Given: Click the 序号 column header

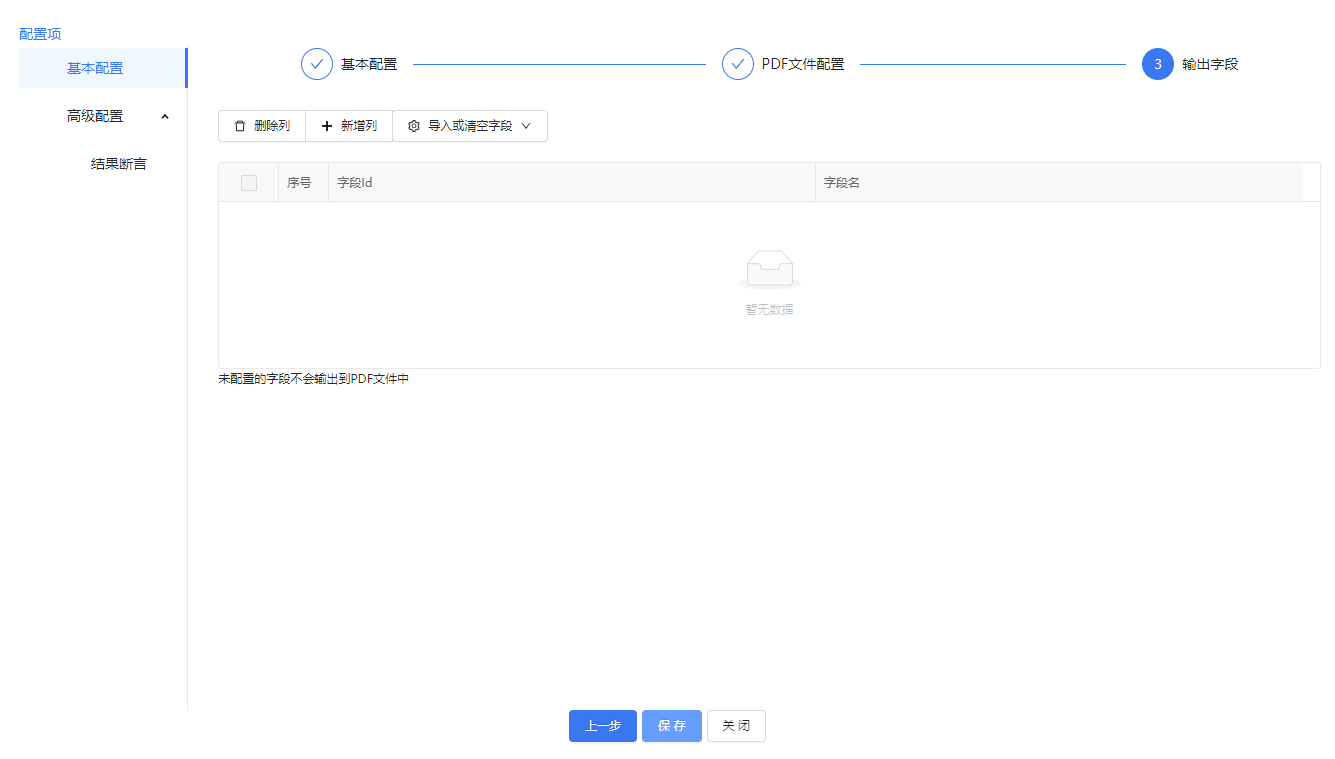Looking at the screenshot, I should [299, 183].
